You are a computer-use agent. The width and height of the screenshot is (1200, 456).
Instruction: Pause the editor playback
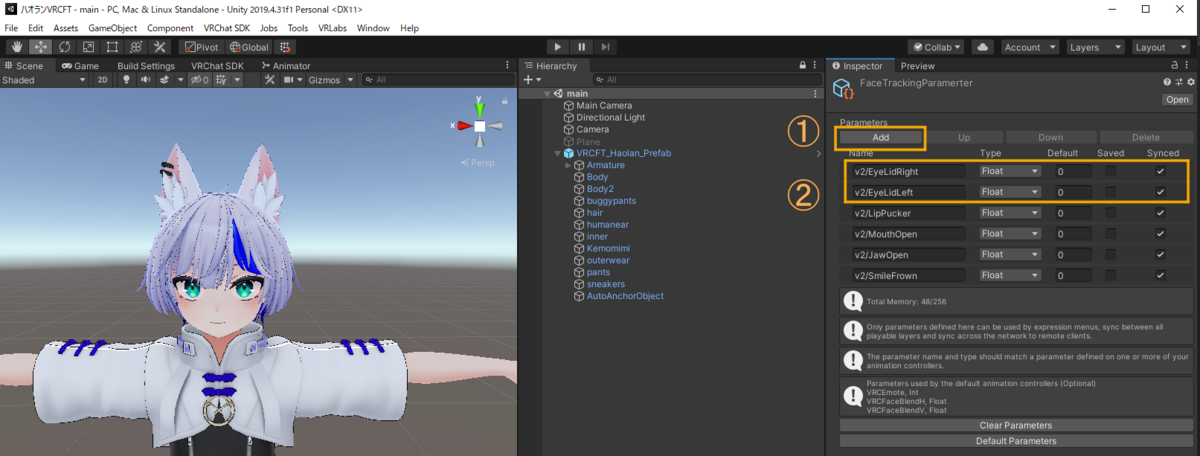pyautogui.click(x=582, y=47)
